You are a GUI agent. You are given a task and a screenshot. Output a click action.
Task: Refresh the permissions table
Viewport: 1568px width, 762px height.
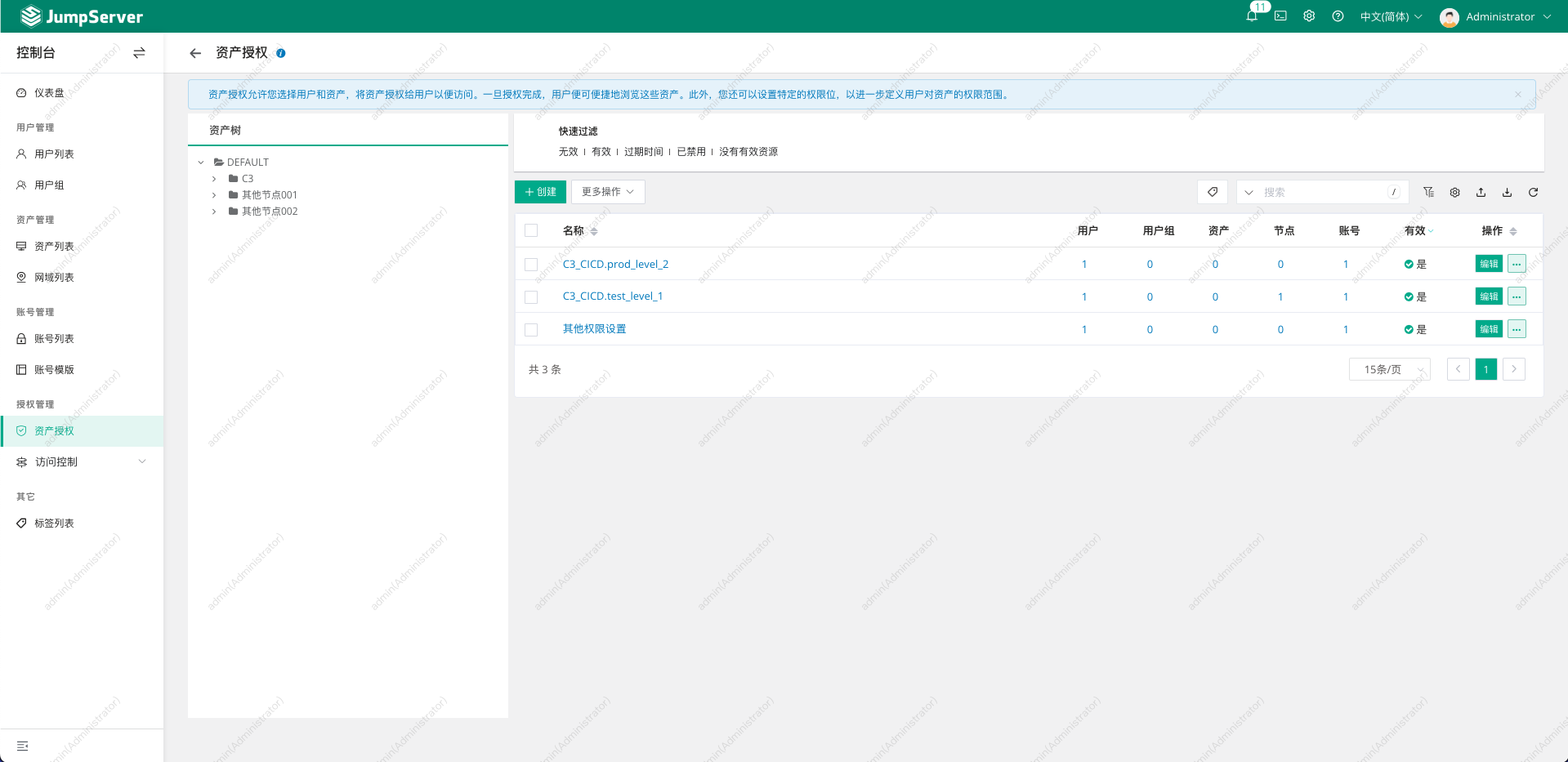(x=1533, y=193)
